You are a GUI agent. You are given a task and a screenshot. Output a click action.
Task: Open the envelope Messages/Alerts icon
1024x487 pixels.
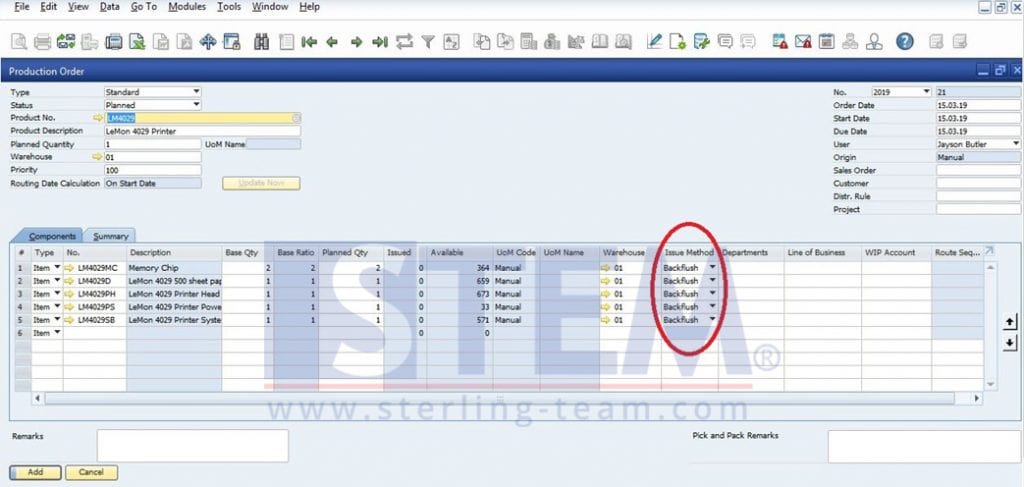click(803, 42)
